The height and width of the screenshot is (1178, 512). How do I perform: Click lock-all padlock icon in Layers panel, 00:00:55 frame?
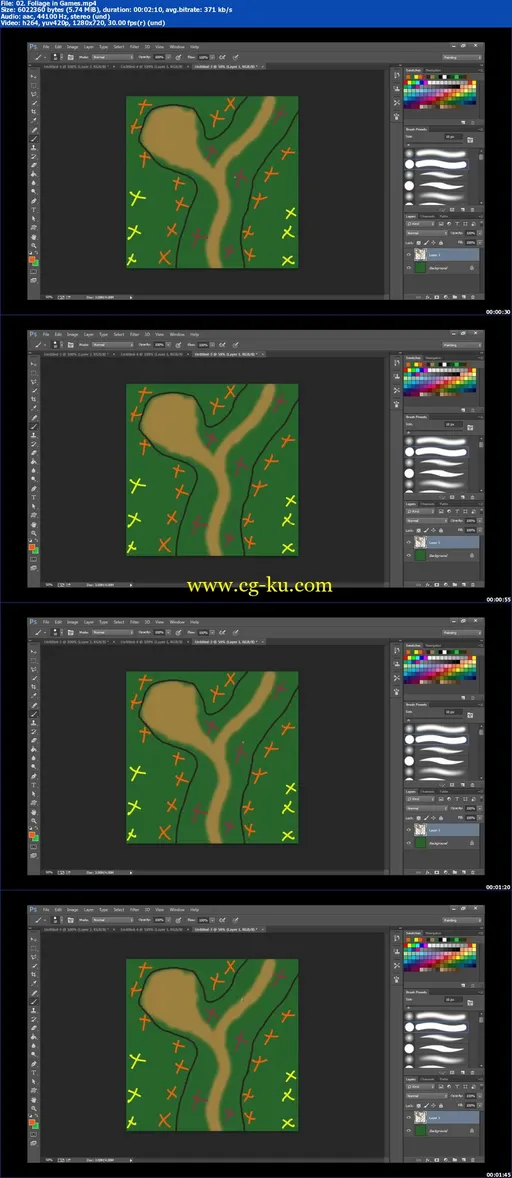pos(441,530)
